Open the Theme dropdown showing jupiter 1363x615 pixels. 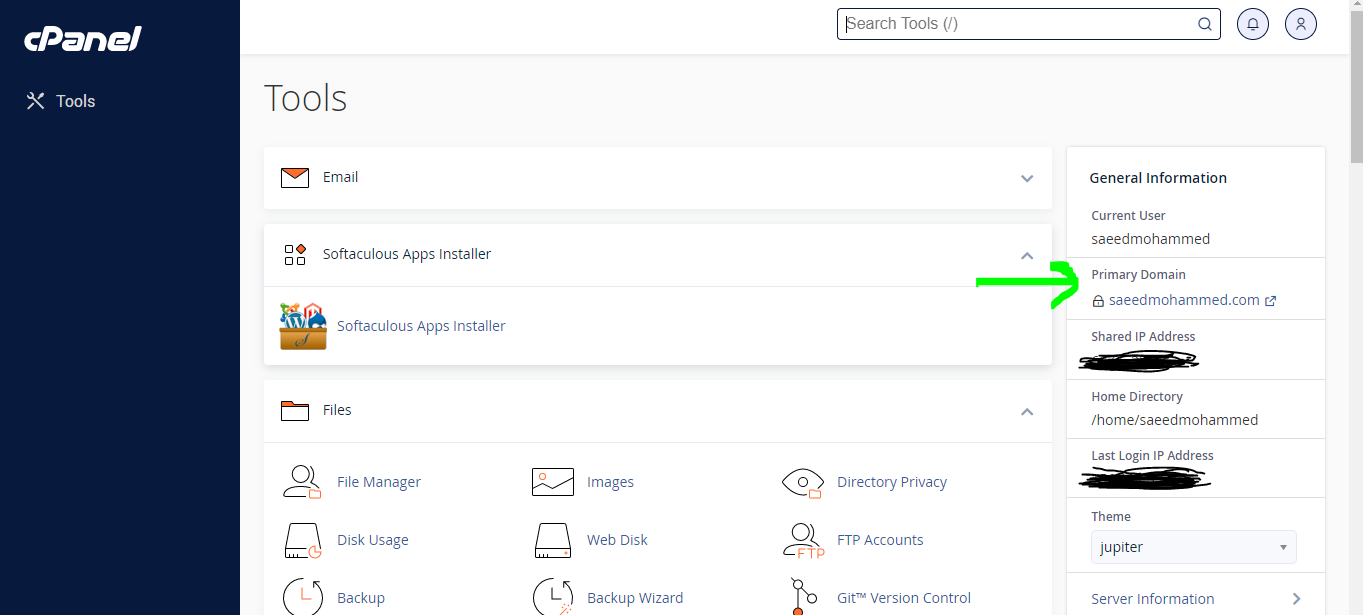coord(1193,547)
